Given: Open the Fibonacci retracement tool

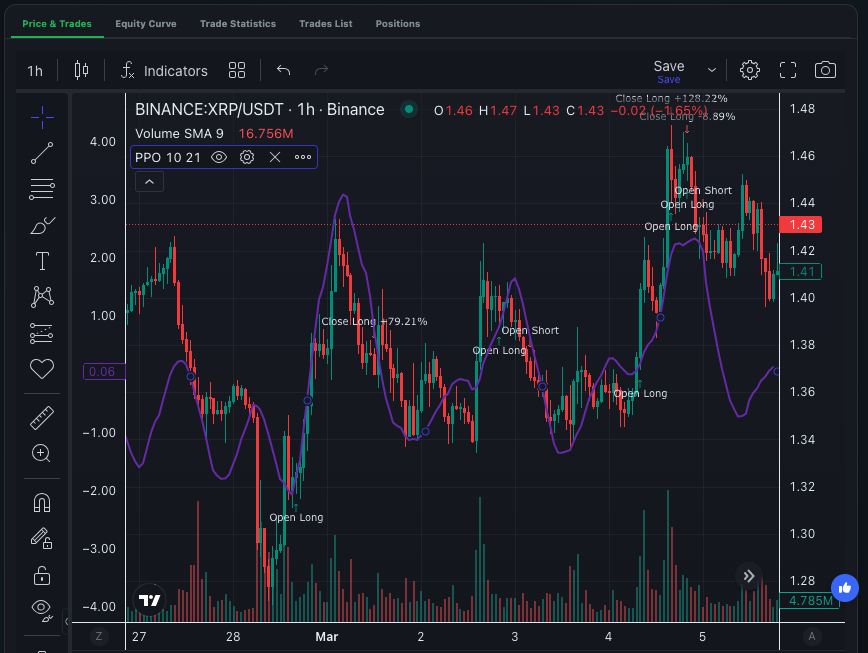Looking at the screenshot, I should point(42,189).
